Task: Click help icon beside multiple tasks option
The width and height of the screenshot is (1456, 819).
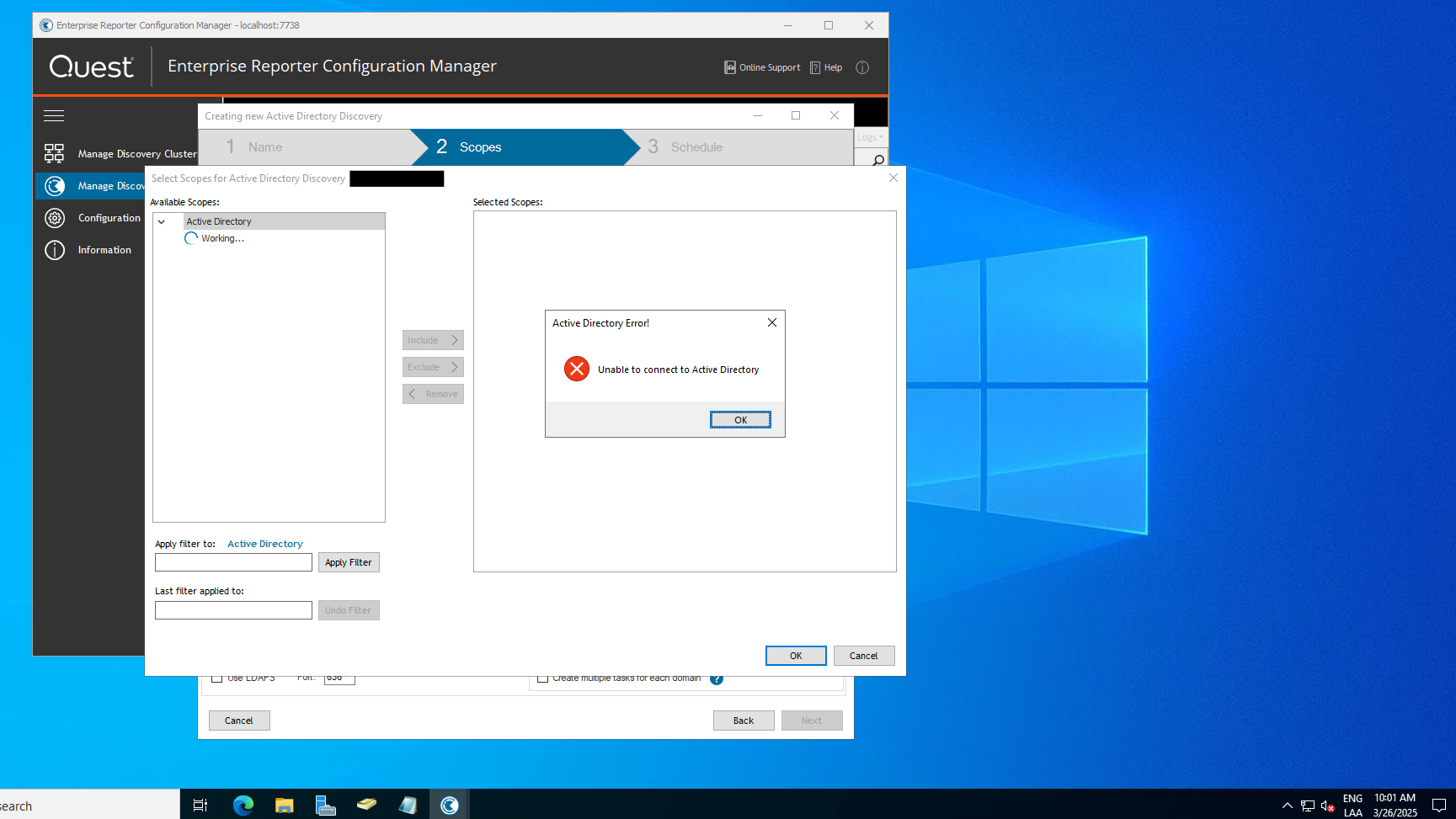Action: 717,679
